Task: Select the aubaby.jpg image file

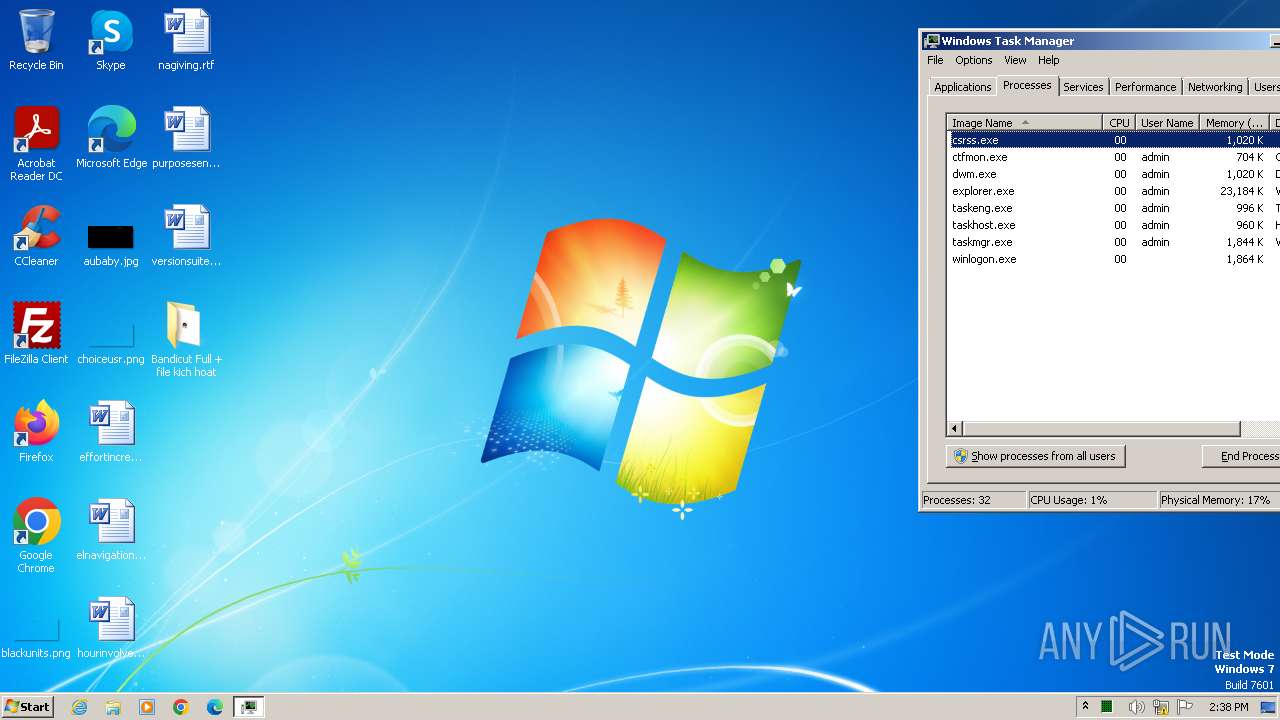Action: pyautogui.click(x=111, y=243)
